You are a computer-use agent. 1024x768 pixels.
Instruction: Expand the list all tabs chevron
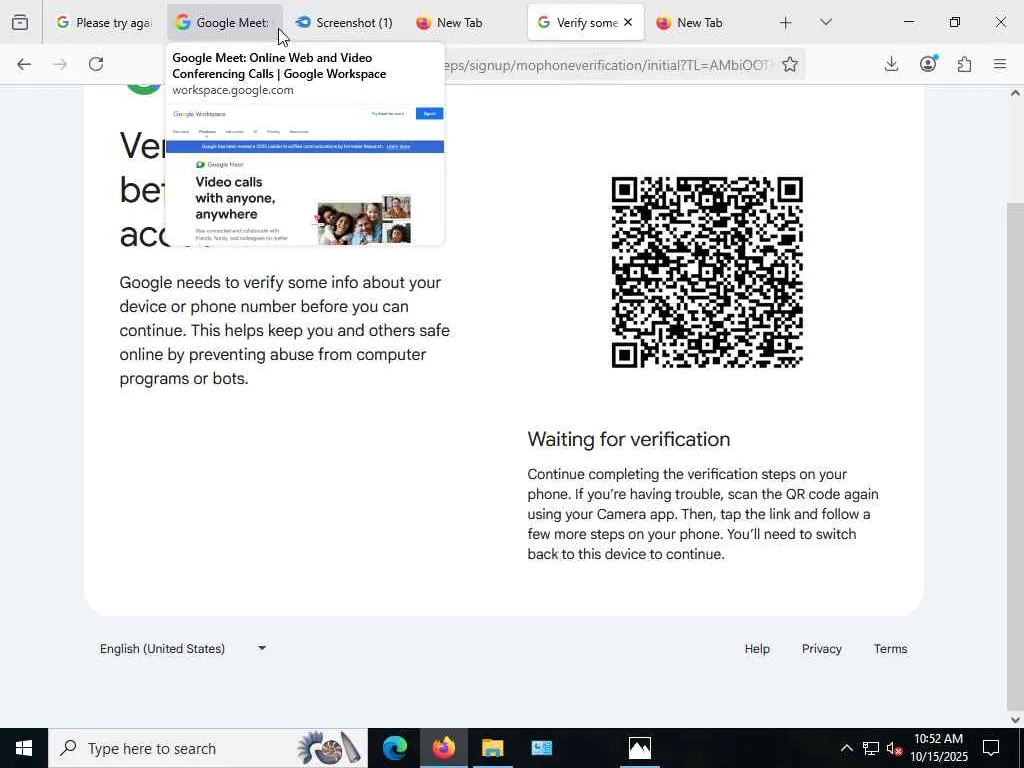[x=826, y=22]
